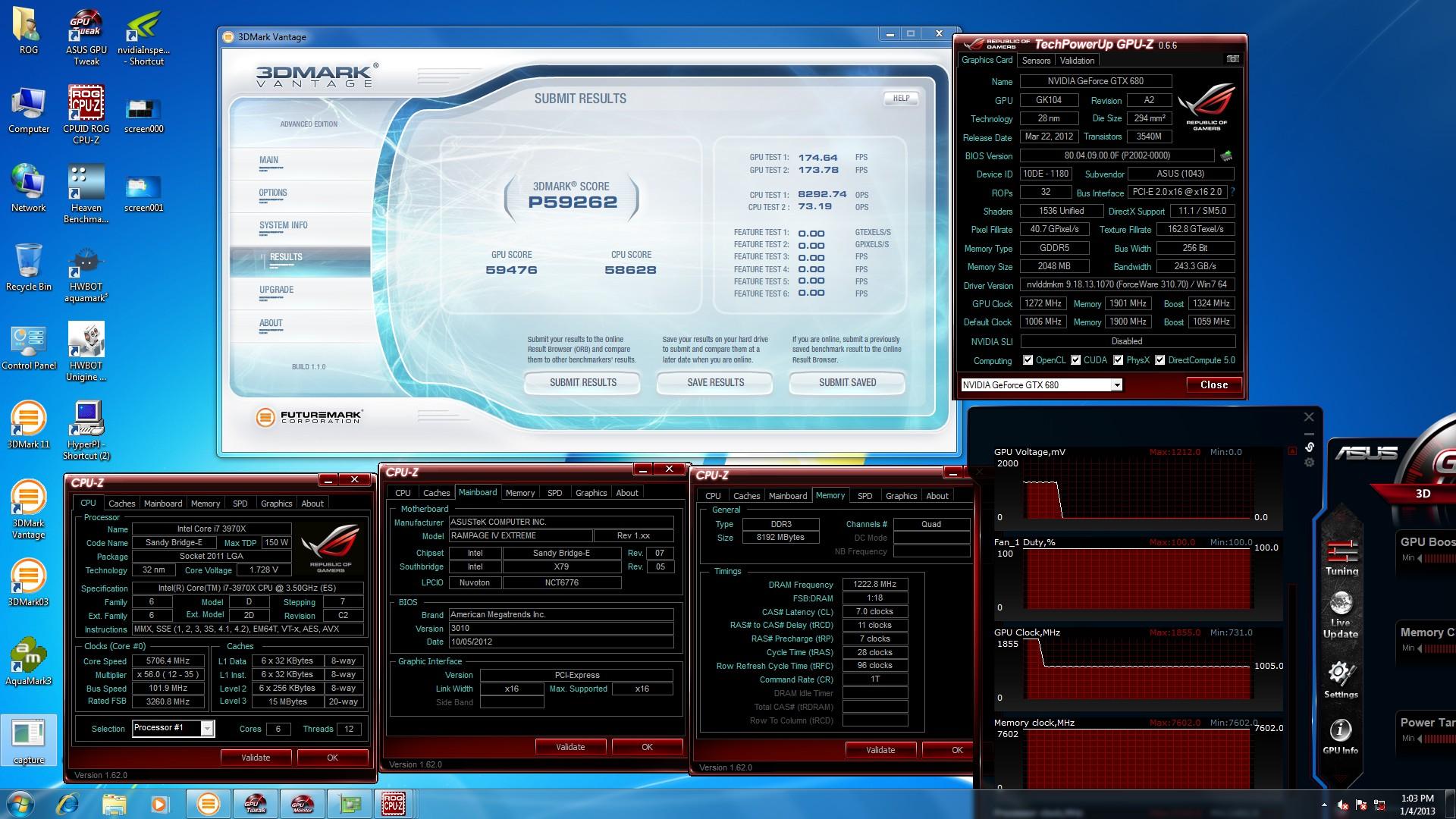
Task: Open Graphics tab in Memory CPU-Z window
Action: tap(901, 496)
